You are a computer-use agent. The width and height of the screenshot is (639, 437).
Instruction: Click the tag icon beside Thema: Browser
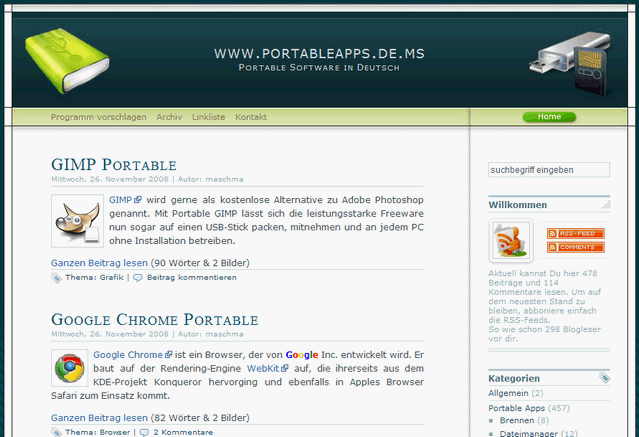[56, 433]
